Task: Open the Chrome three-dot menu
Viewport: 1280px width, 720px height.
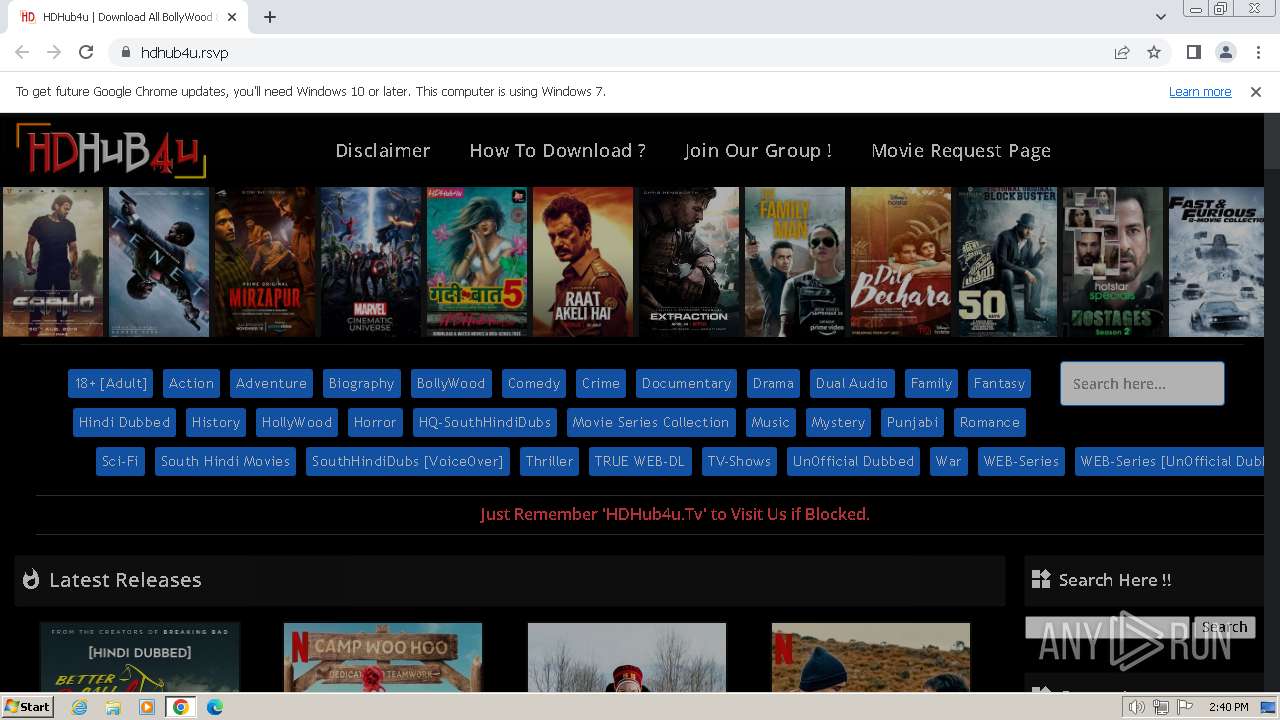Action: [x=1257, y=52]
